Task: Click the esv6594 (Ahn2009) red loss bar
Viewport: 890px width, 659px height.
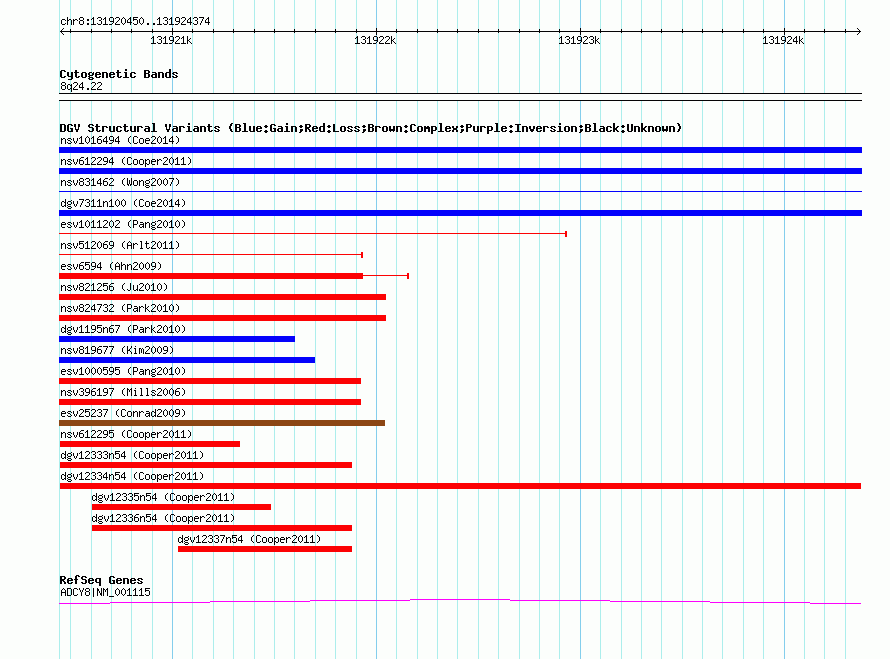Action: pyautogui.click(x=211, y=276)
